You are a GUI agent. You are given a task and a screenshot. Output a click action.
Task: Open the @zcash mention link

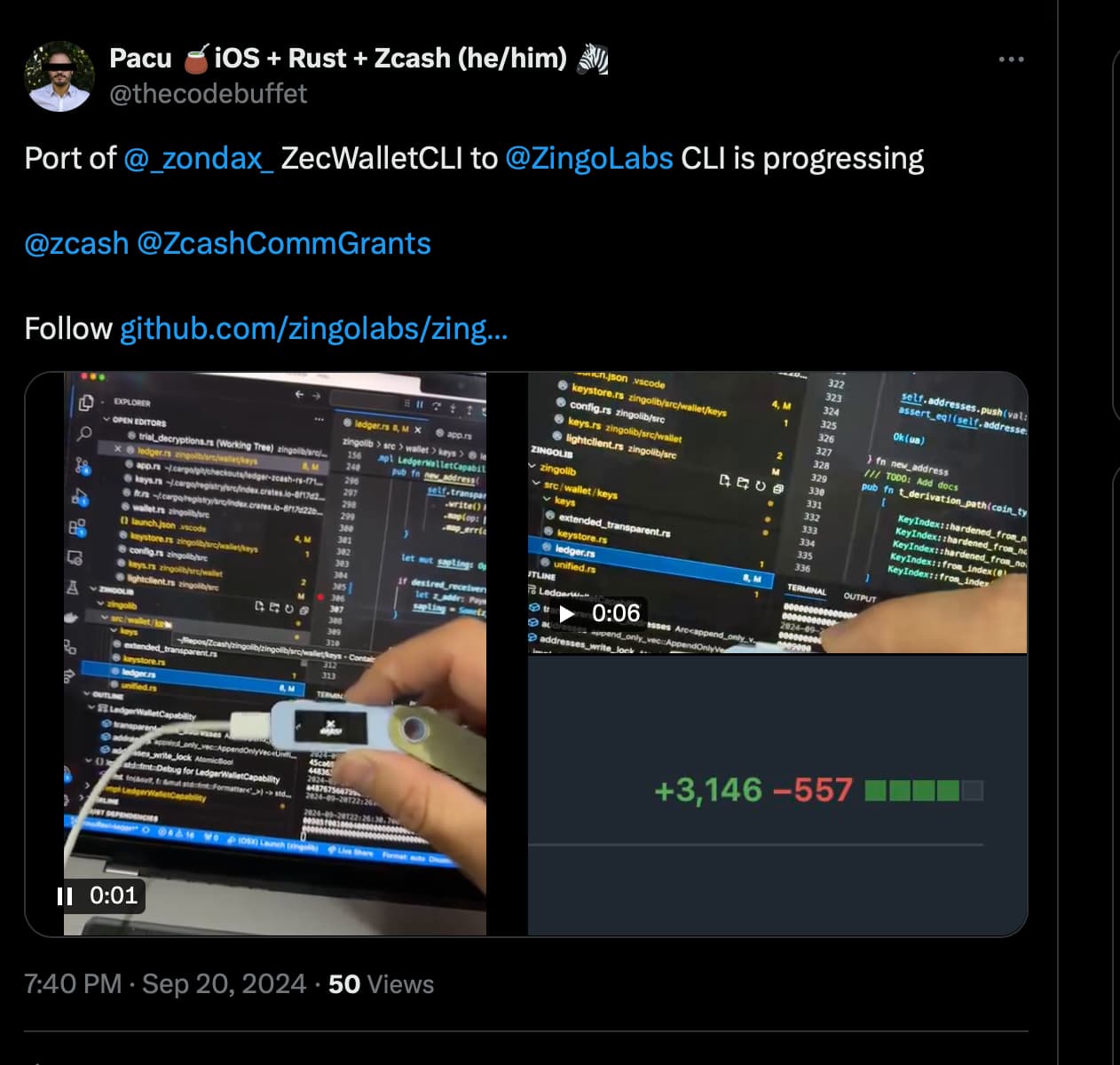click(76, 243)
